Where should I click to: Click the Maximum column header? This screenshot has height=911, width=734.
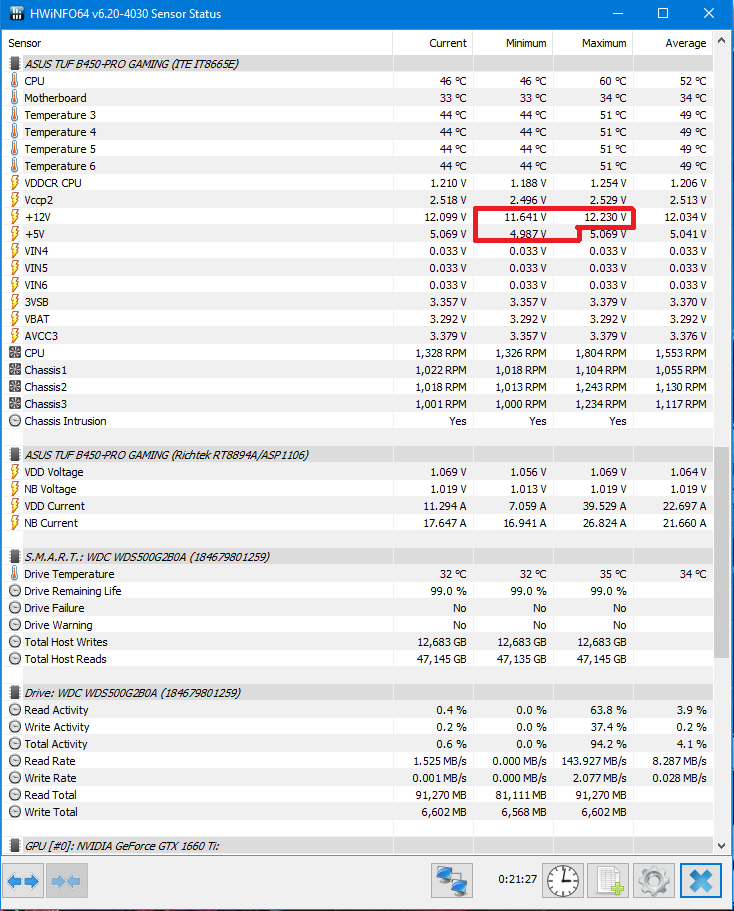604,43
